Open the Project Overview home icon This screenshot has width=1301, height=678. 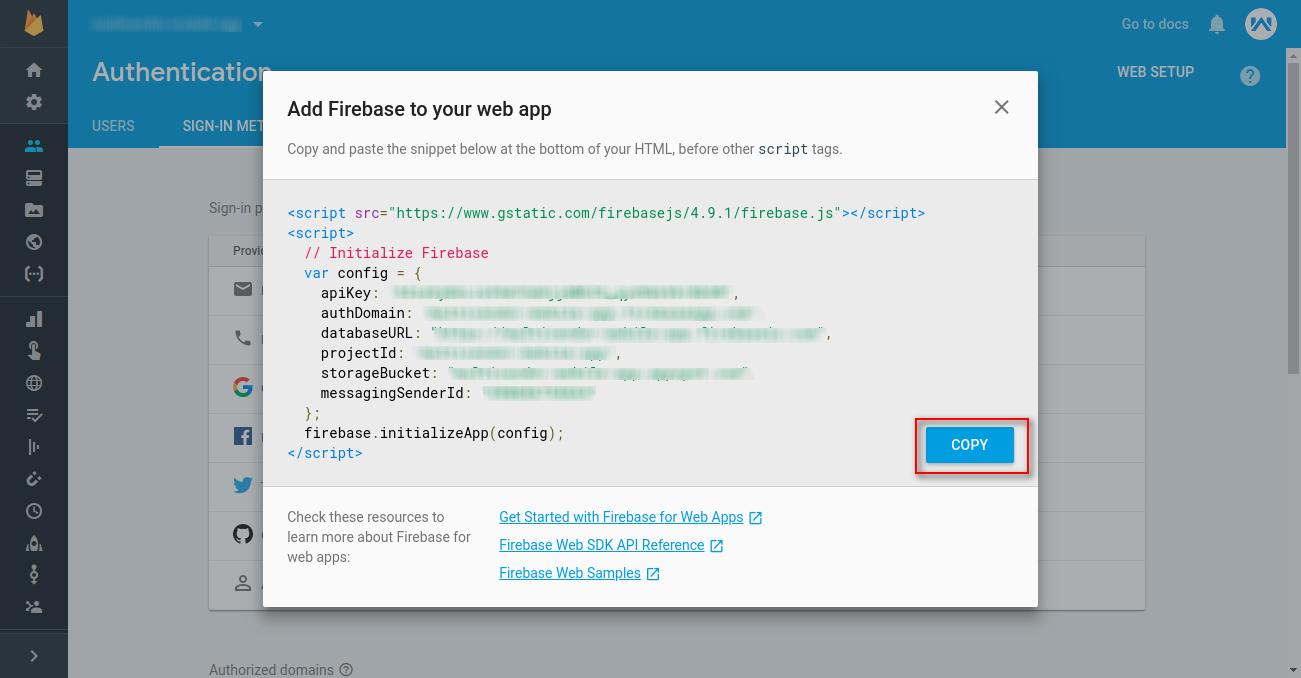click(x=34, y=70)
